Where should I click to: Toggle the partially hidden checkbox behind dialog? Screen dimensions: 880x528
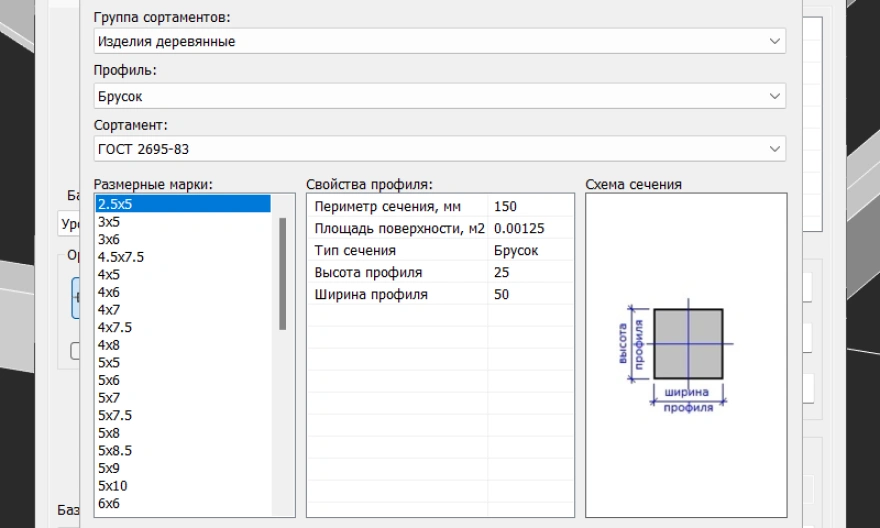(x=76, y=350)
